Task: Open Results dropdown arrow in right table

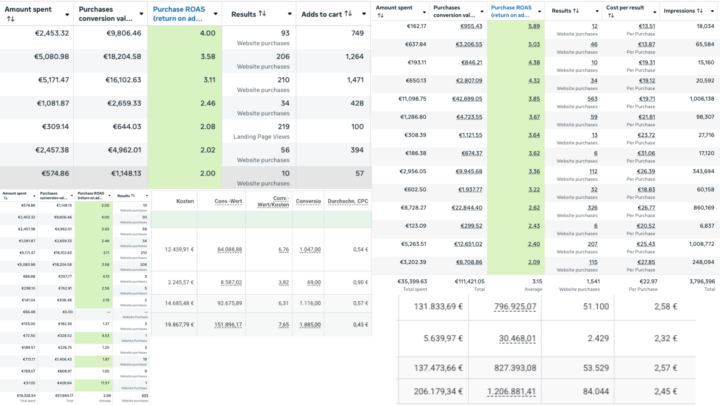Action: point(597,11)
